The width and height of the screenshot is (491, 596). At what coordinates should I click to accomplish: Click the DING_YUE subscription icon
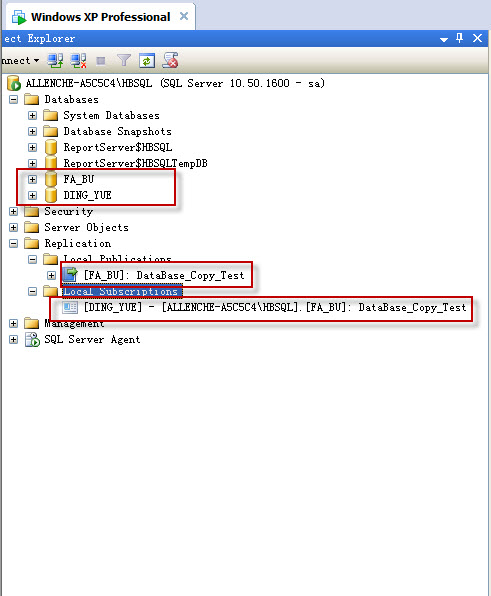tap(70, 307)
